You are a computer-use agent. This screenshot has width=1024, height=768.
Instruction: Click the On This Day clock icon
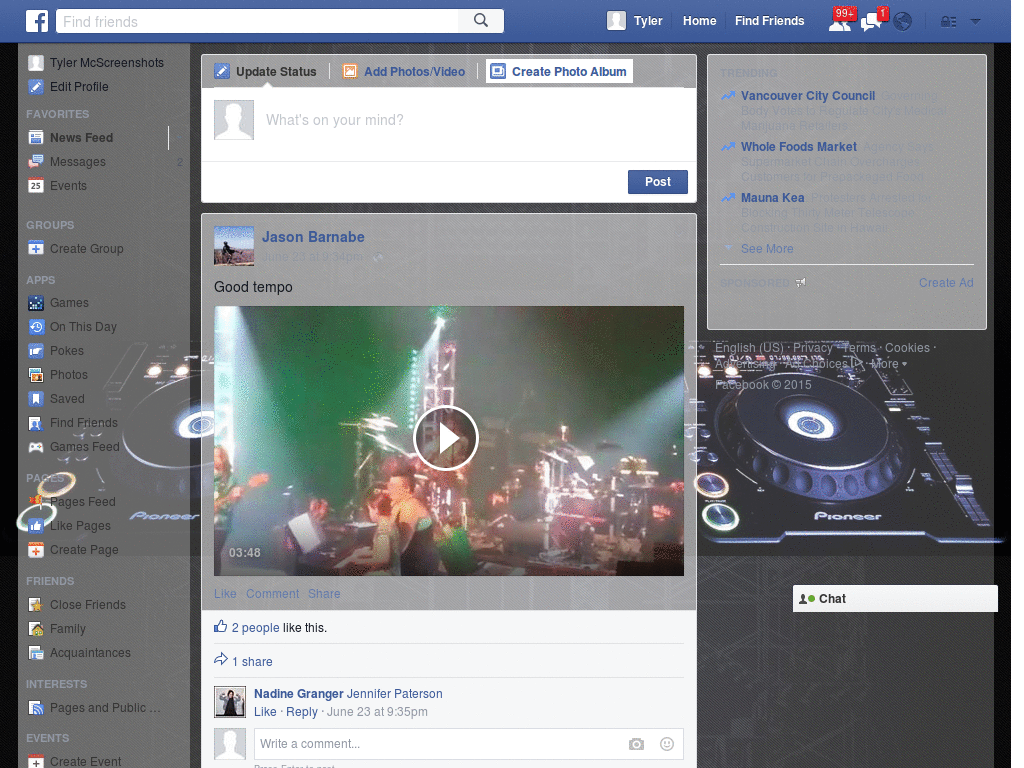[x=36, y=327]
